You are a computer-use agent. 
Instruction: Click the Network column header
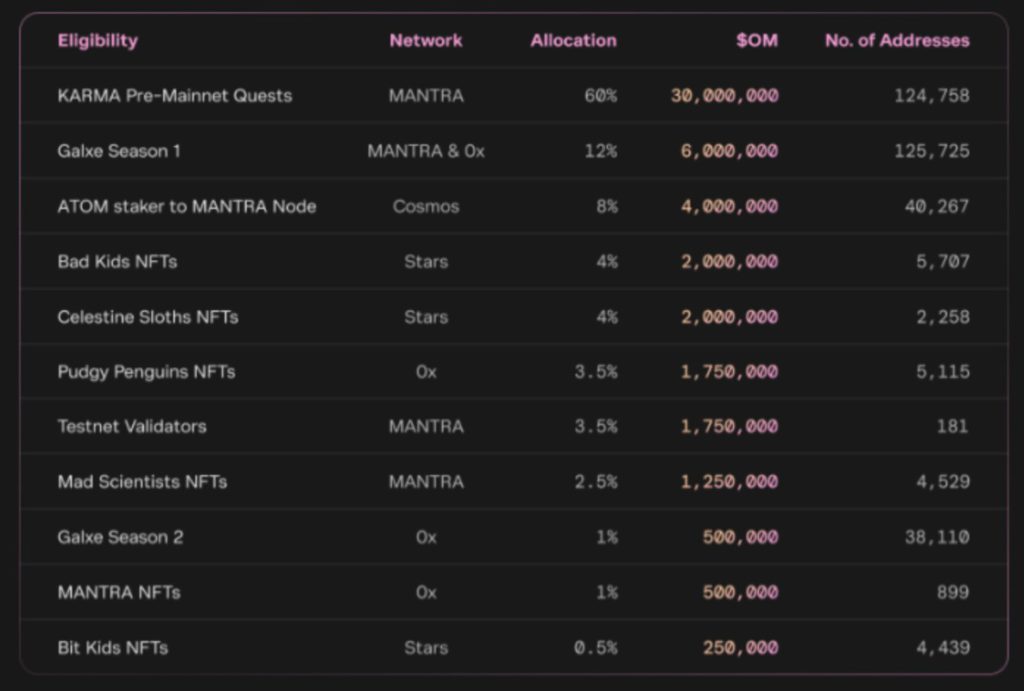tap(426, 41)
